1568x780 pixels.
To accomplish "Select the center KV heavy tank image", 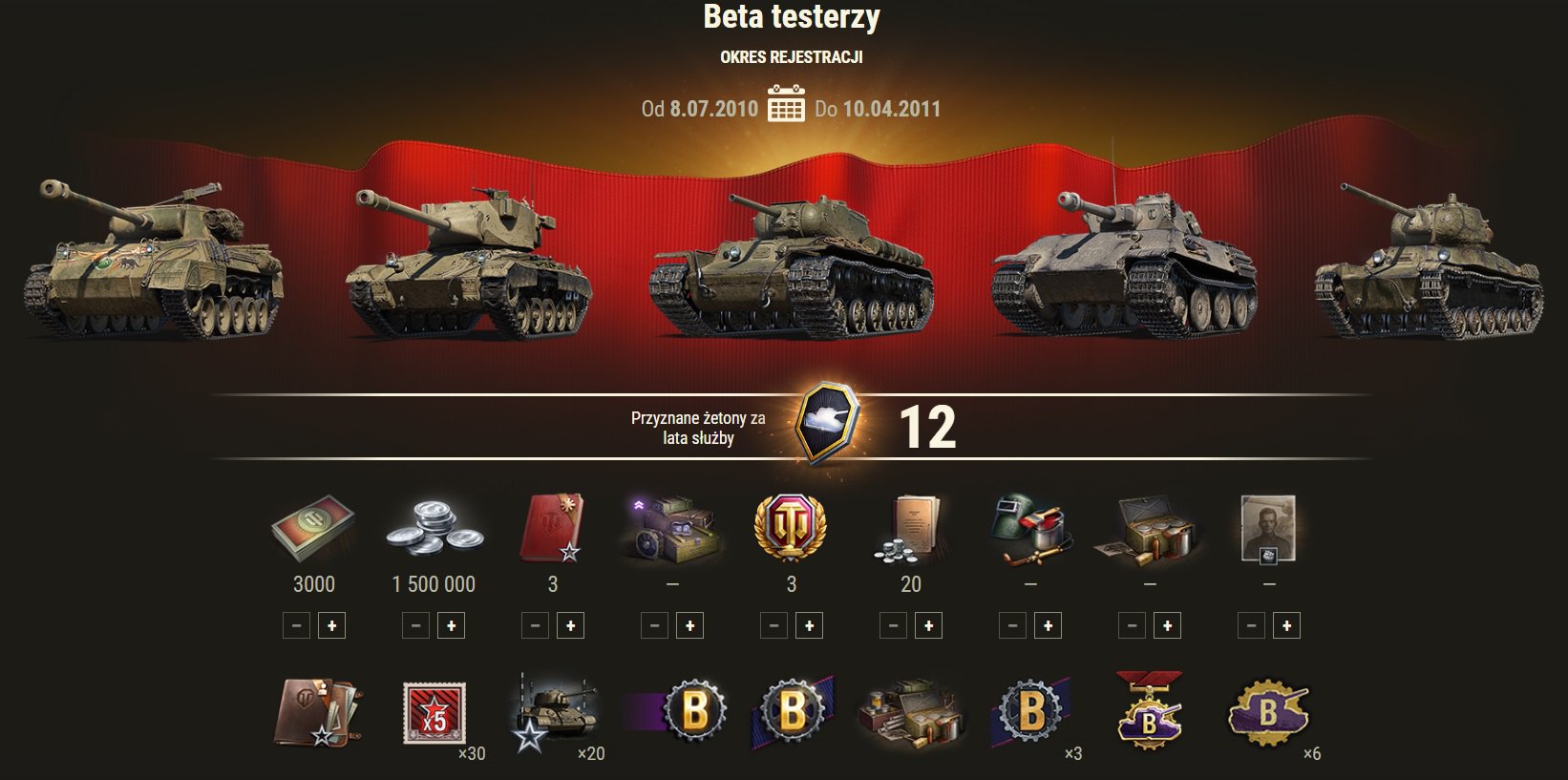I will click(x=790, y=265).
